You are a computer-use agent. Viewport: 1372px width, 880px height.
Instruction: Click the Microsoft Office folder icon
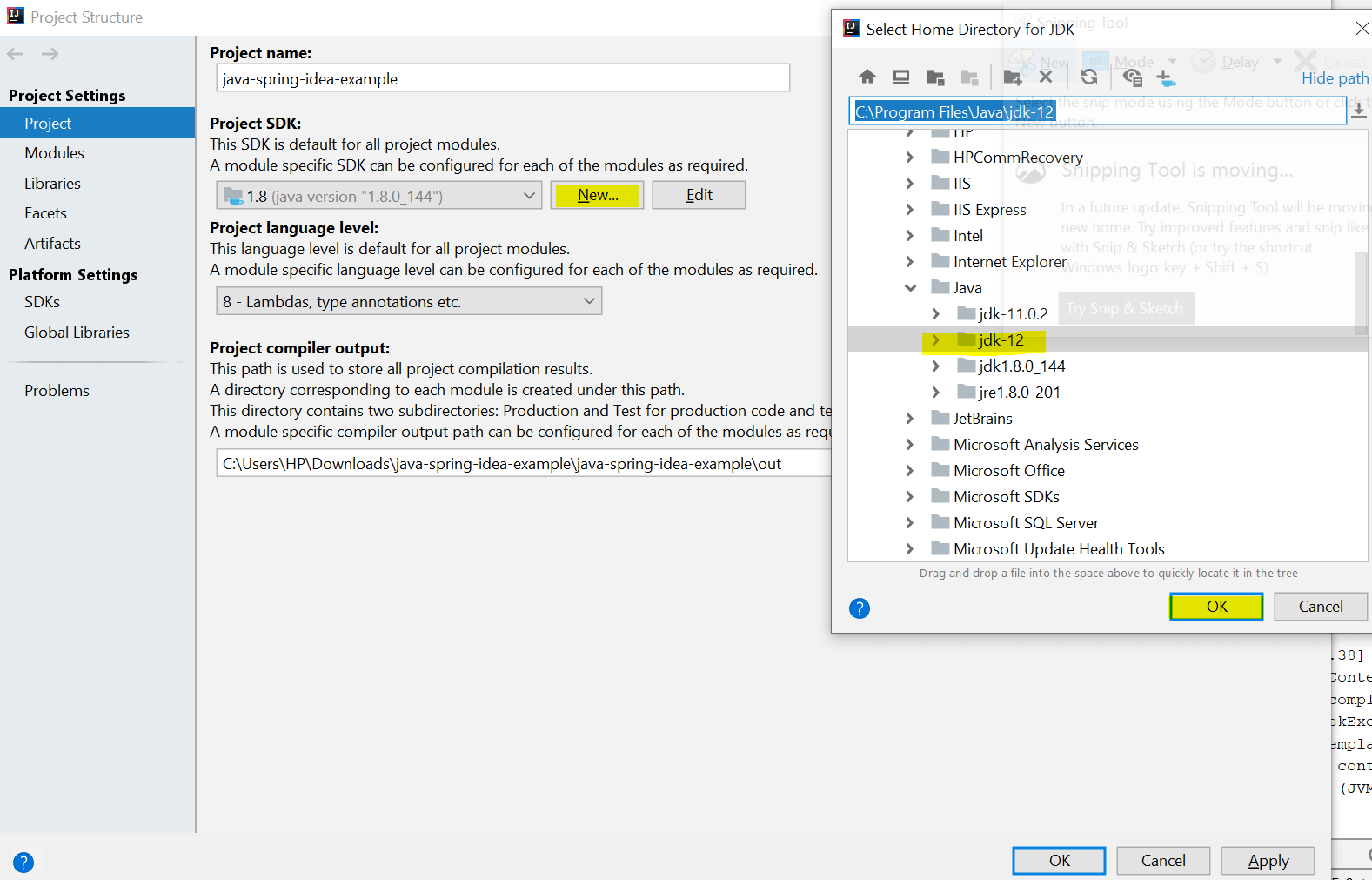click(940, 469)
